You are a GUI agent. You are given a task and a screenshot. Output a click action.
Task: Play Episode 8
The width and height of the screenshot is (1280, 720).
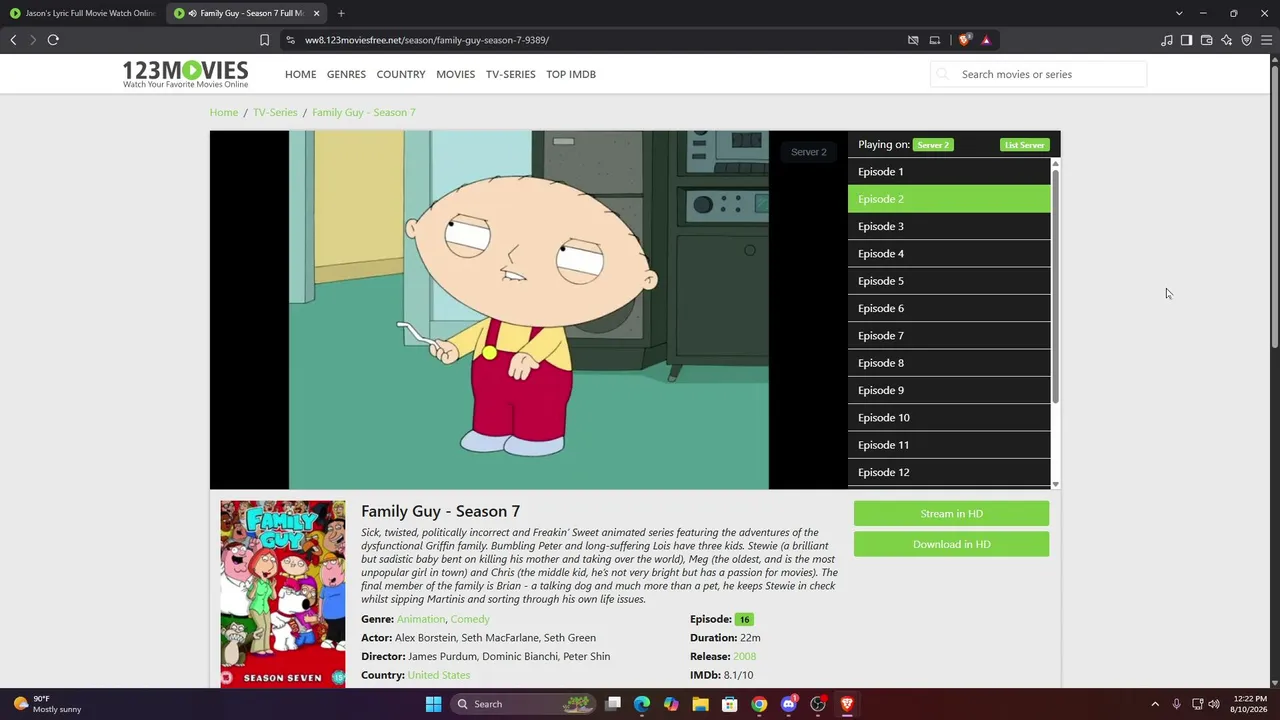coord(949,363)
